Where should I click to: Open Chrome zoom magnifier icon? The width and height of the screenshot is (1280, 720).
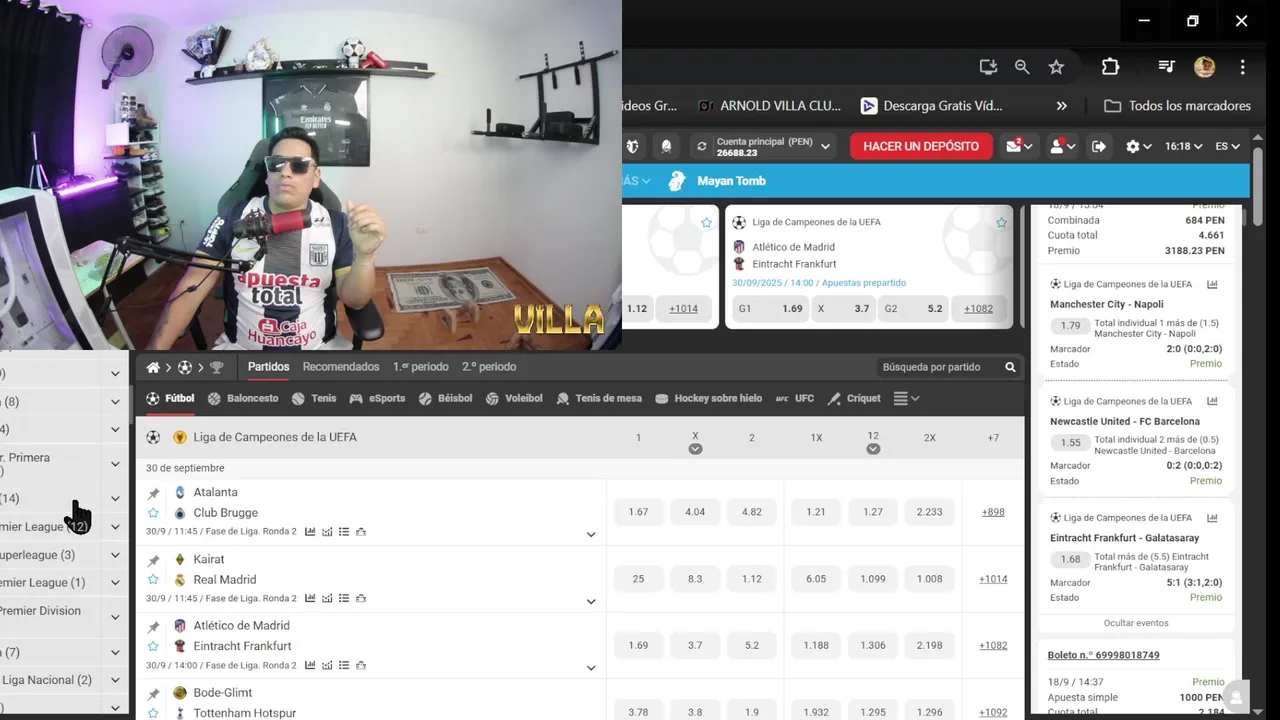[1022, 67]
